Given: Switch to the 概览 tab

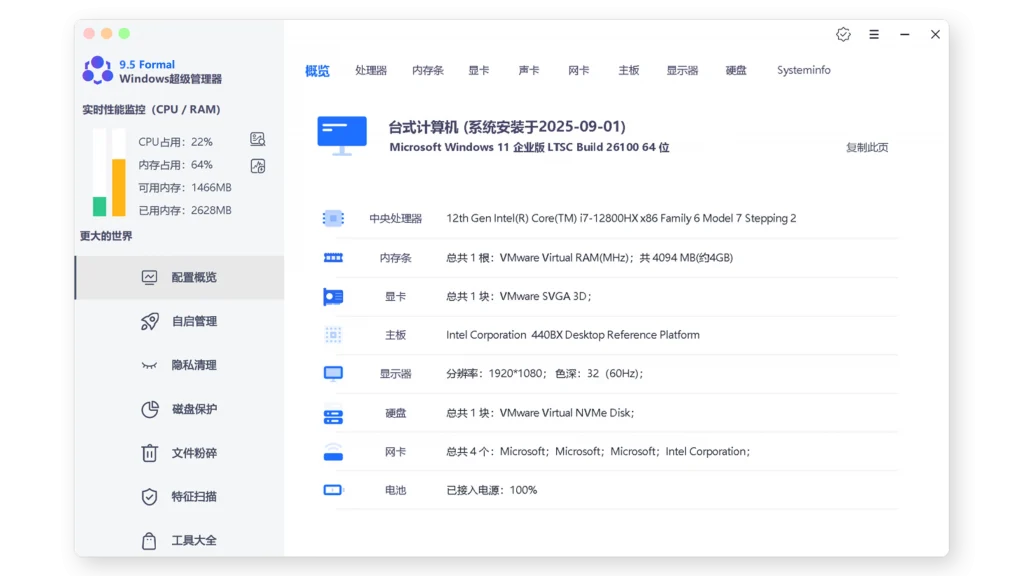Looking at the screenshot, I should 317,71.
